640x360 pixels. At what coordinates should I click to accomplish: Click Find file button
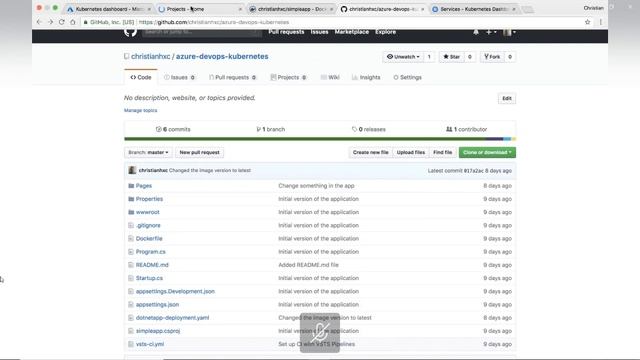[442, 152]
